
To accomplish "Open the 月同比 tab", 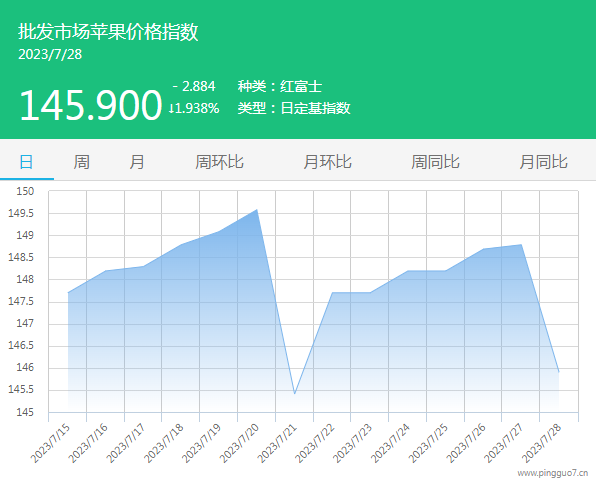I will click(x=543, y=162).
